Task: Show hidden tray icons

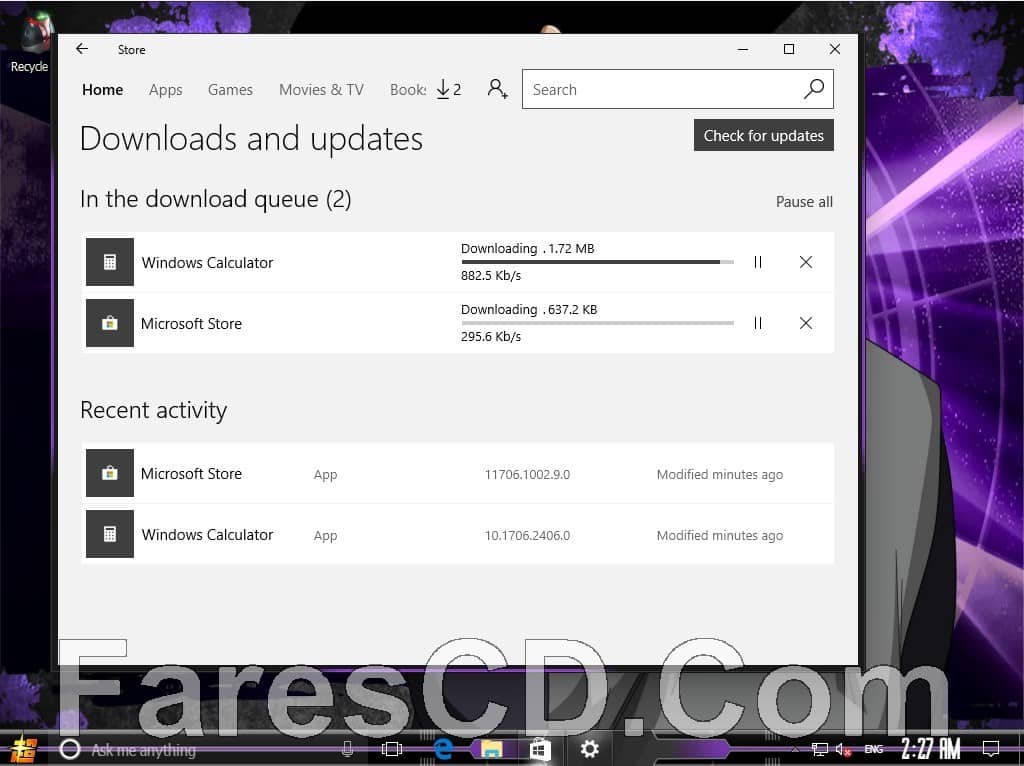Action: point(795,749)
